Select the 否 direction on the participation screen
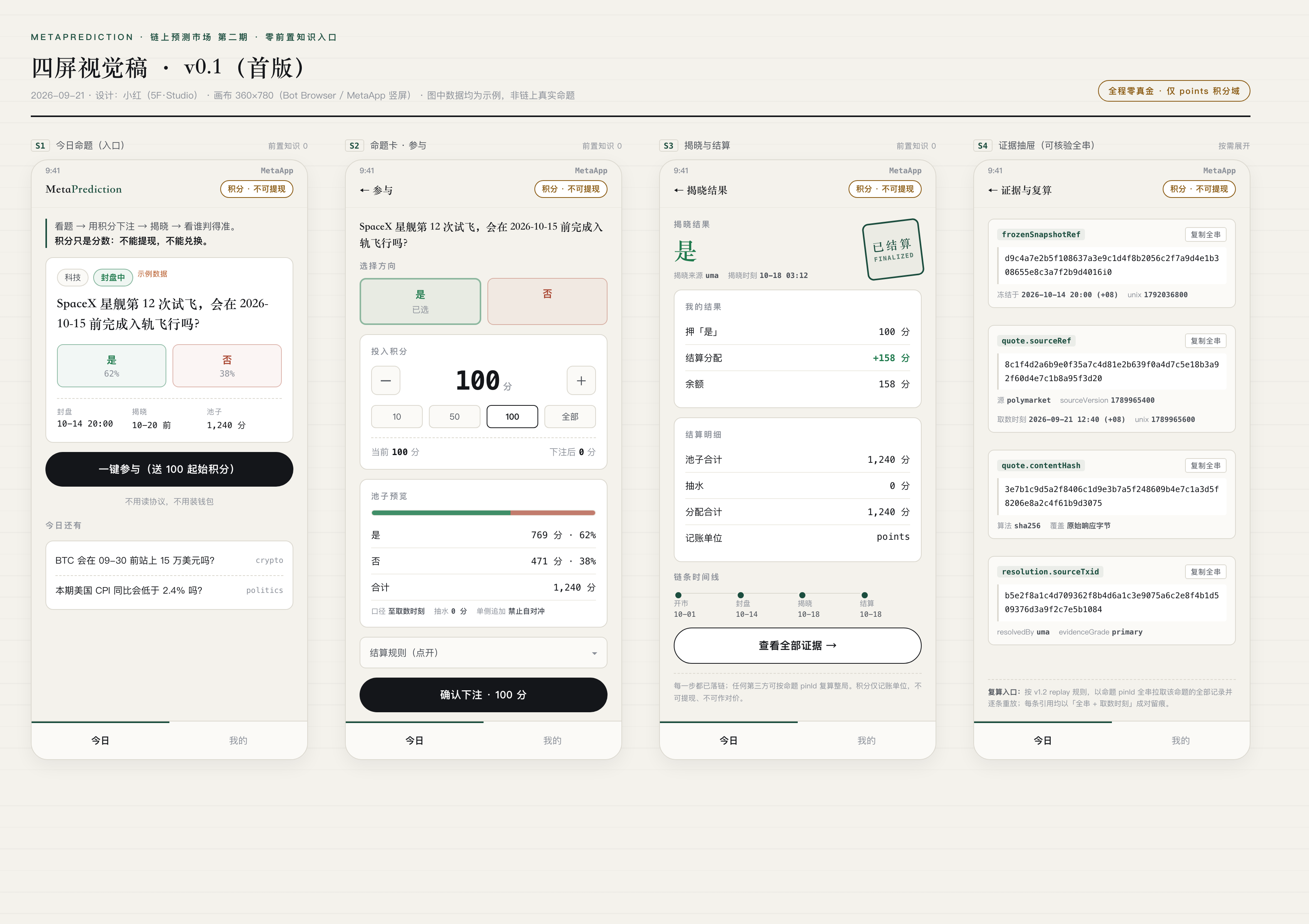1309x924 pixels. pos(547,301)
